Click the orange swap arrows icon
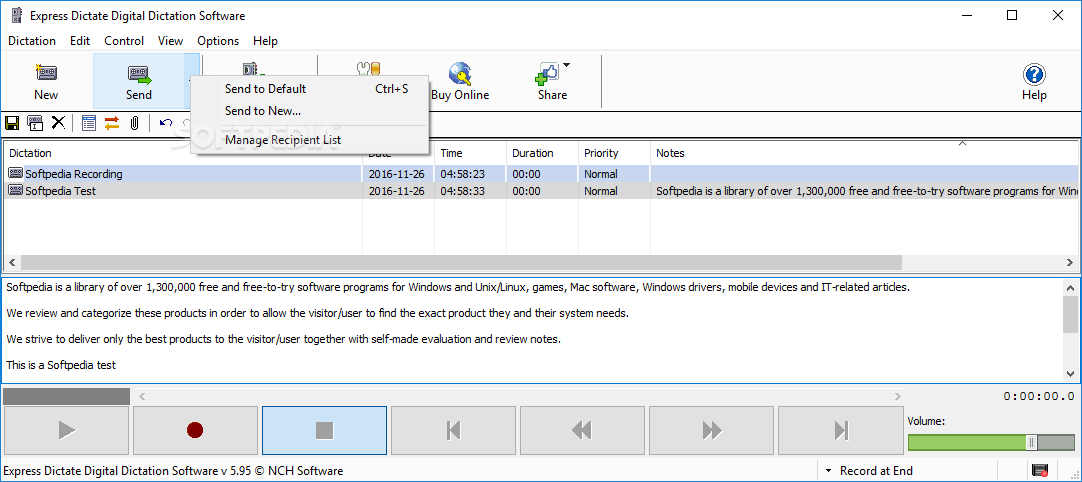The height and width of the screenshot is (482, 1082). point(112,123)
